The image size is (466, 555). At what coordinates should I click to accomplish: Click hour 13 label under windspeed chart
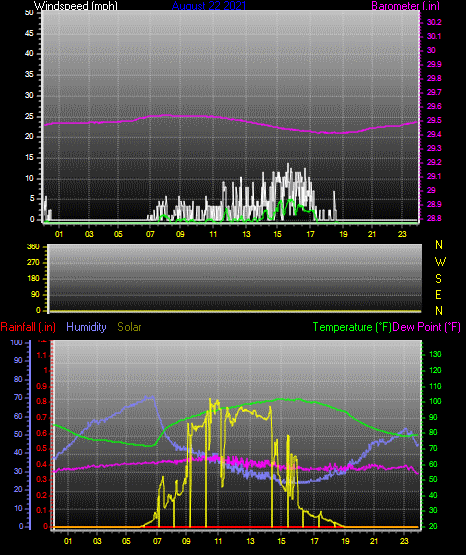(246, 234)
